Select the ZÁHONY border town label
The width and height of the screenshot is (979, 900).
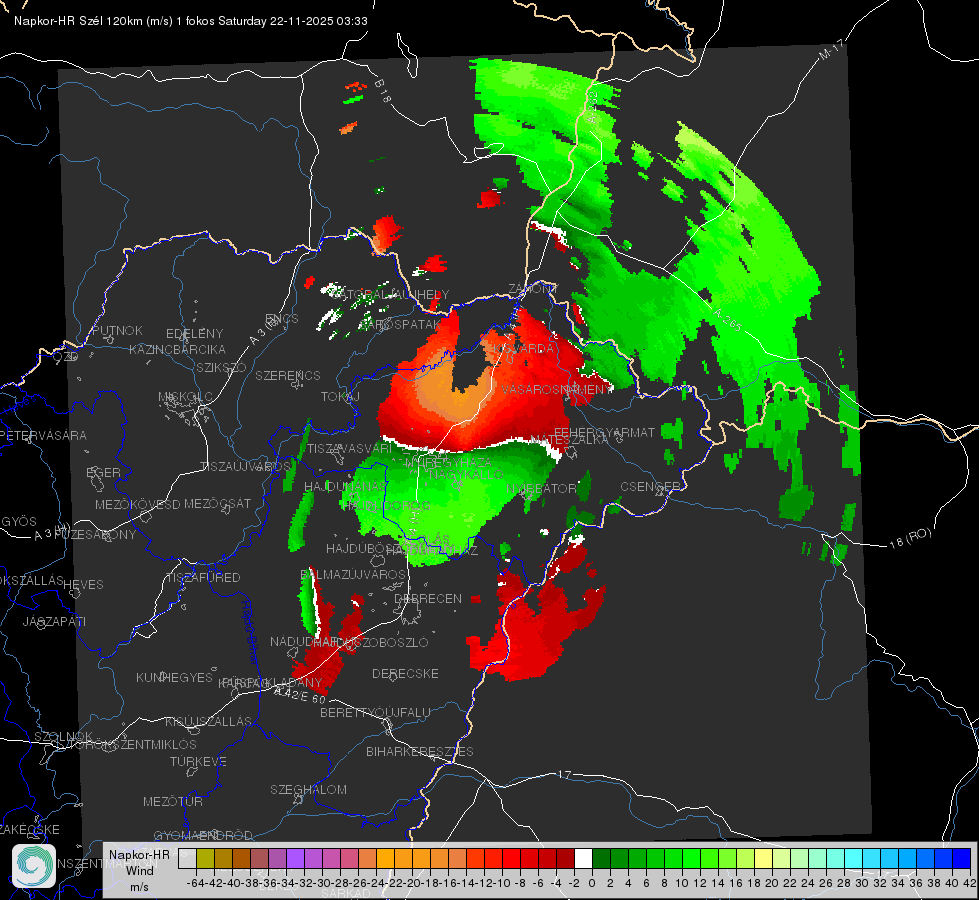coord(533,289)
